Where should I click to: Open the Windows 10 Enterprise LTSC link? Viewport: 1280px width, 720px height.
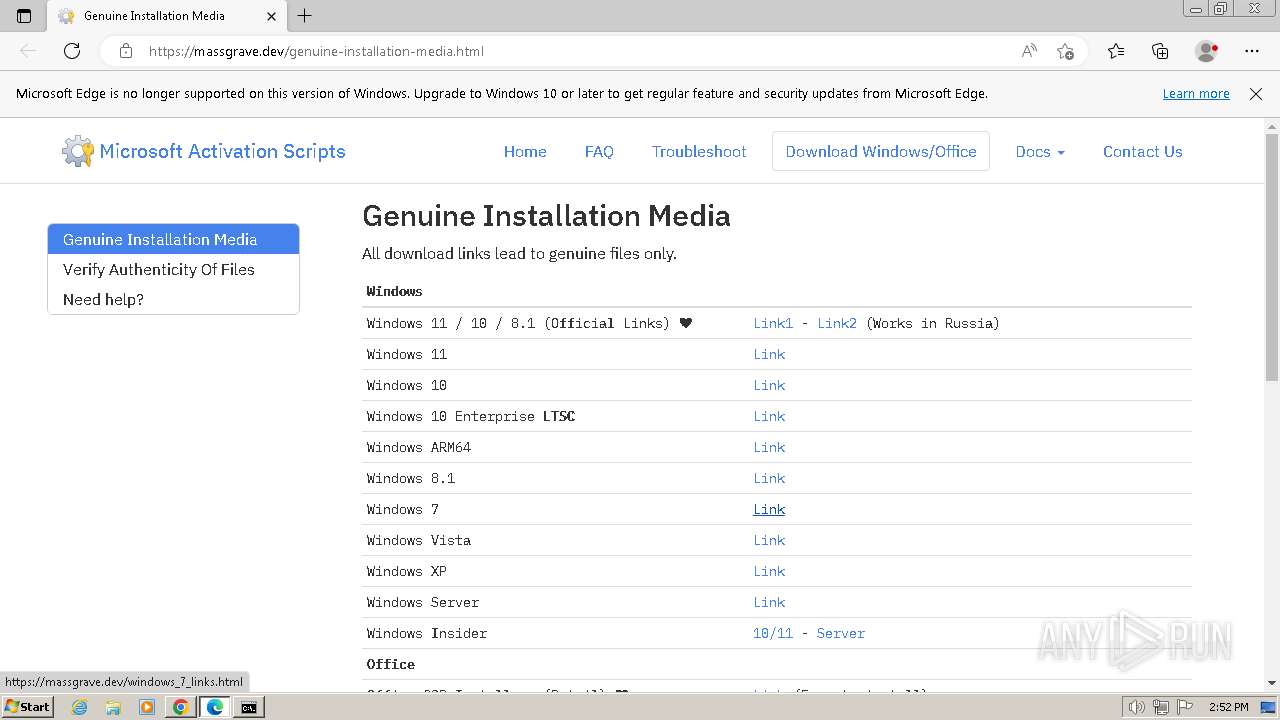[x=769, y=416]
